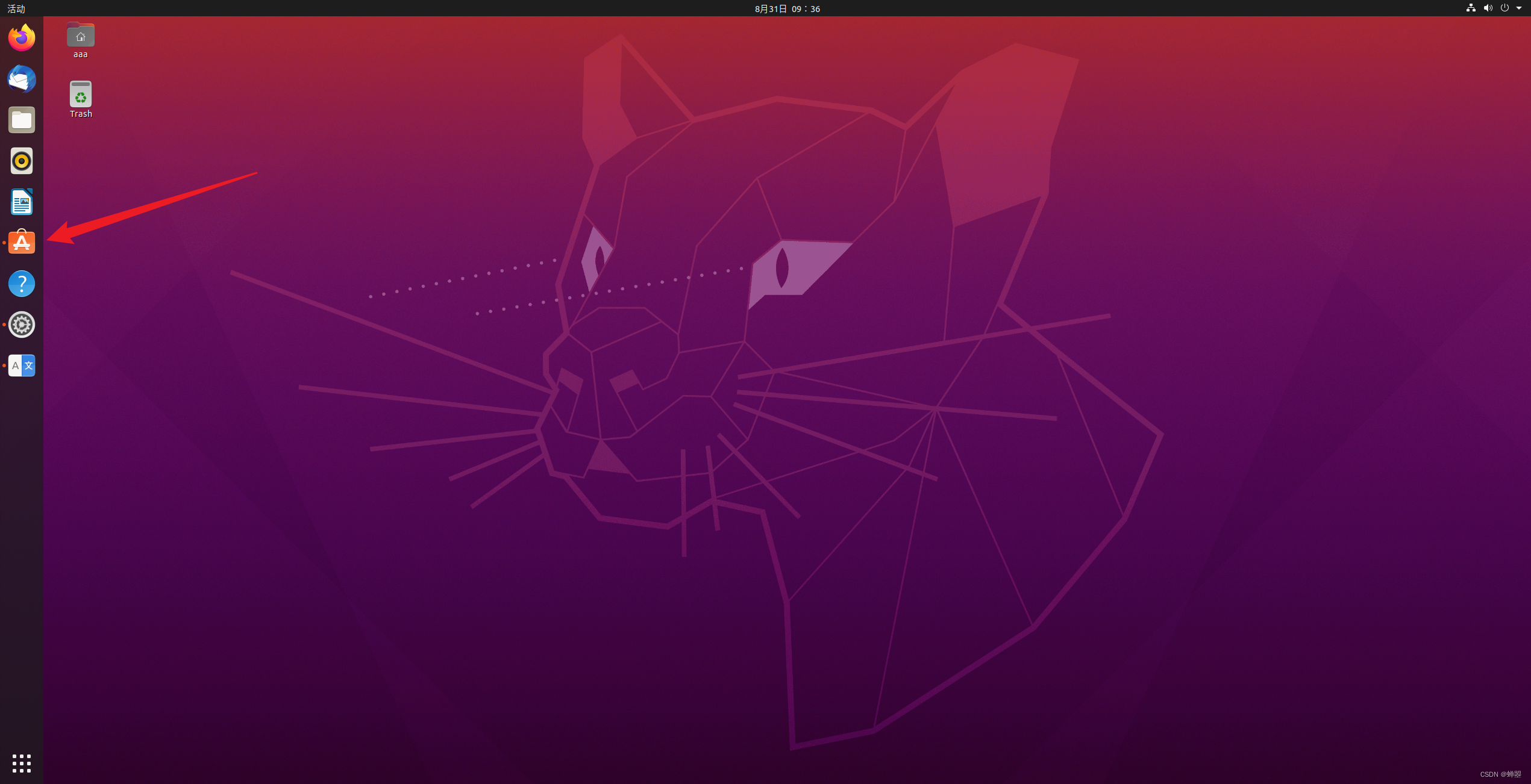Click the power icon in top bar
This screenshot has width=1531, height=784.
click(x=1504, y=8)
